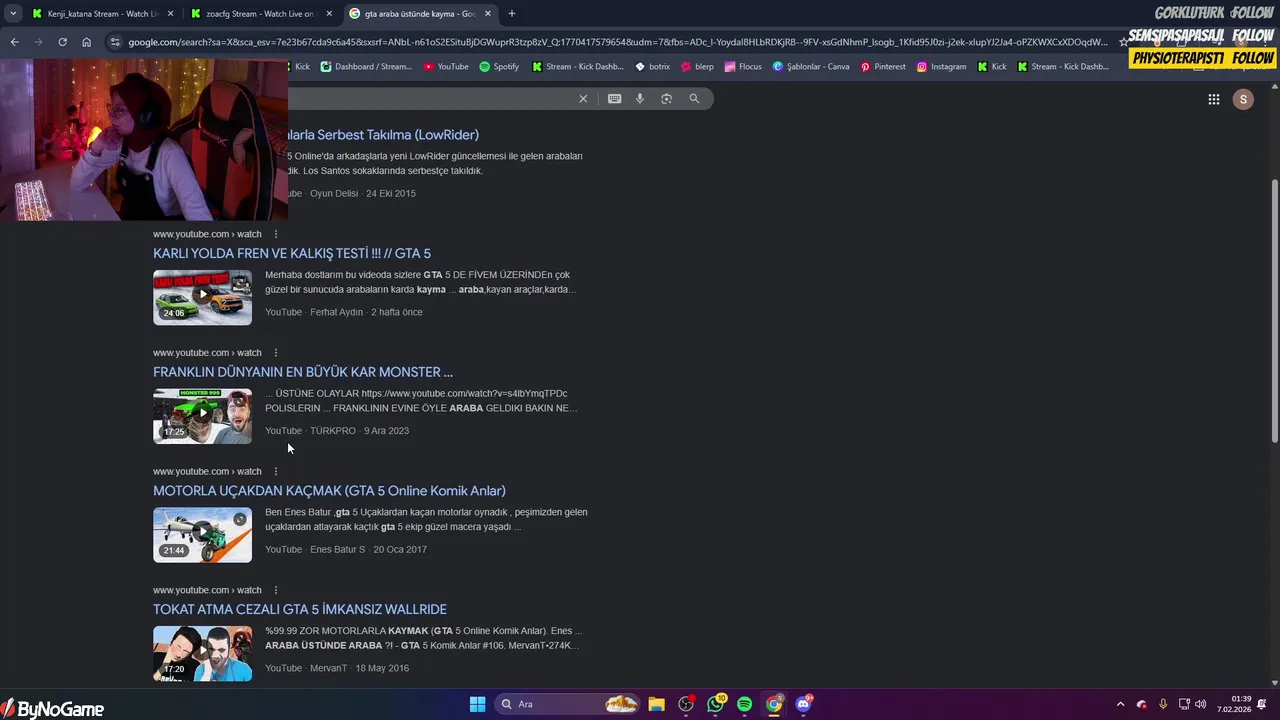Open File Explorer from taskbar
The height and width of the screenshot is (720, 1280).
tap(656, 704)
